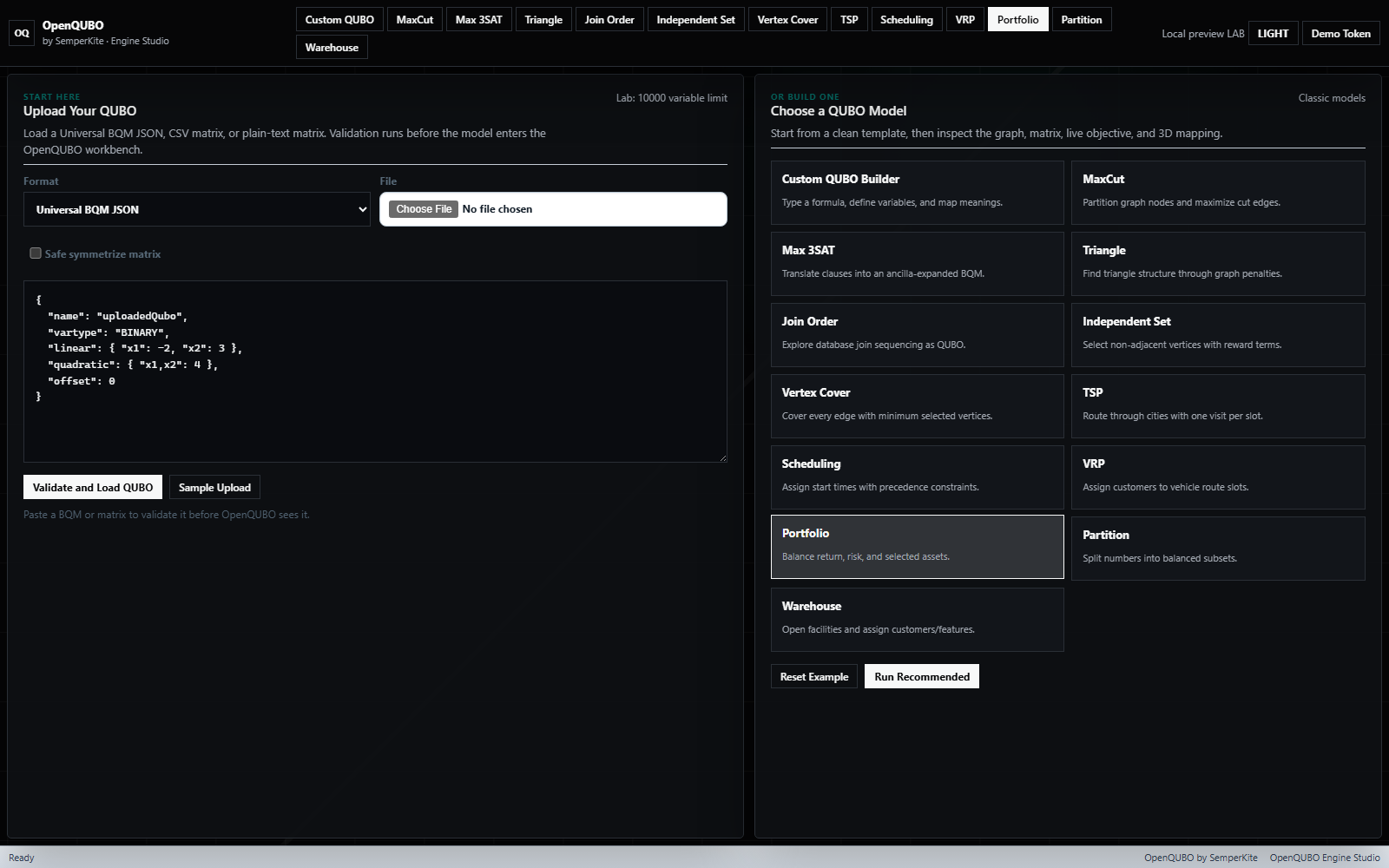
Task: Open the OpenQUBO by SemperKite link
Action: point(1201,858)
